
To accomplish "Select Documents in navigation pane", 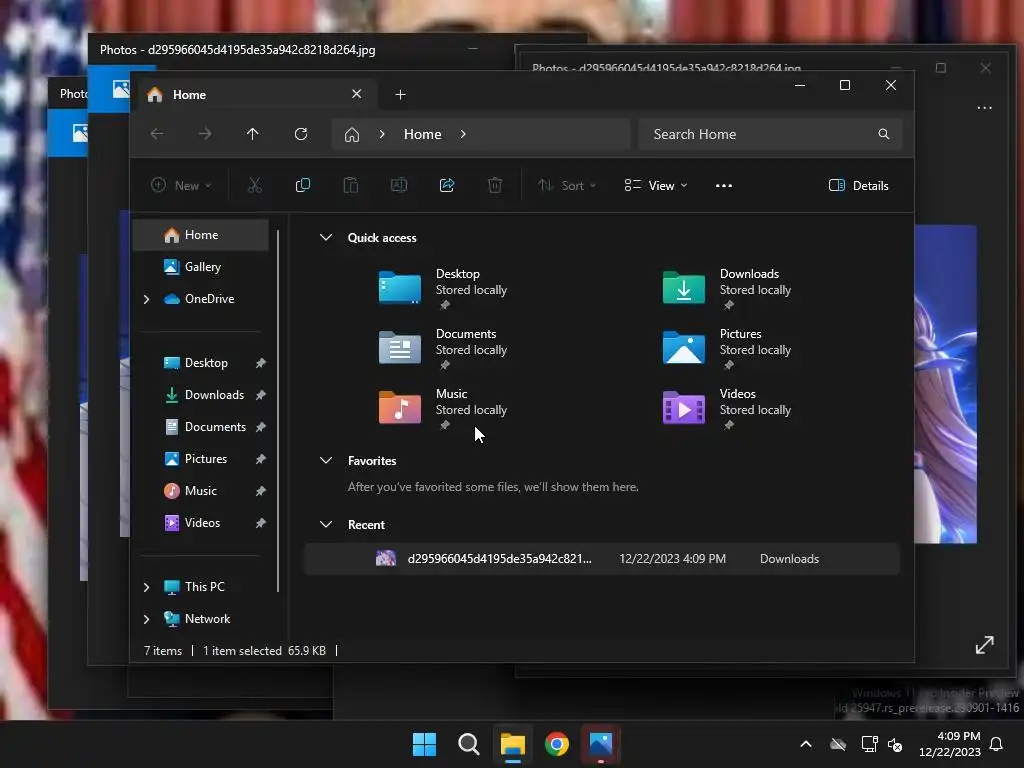I will coord(200,427).
